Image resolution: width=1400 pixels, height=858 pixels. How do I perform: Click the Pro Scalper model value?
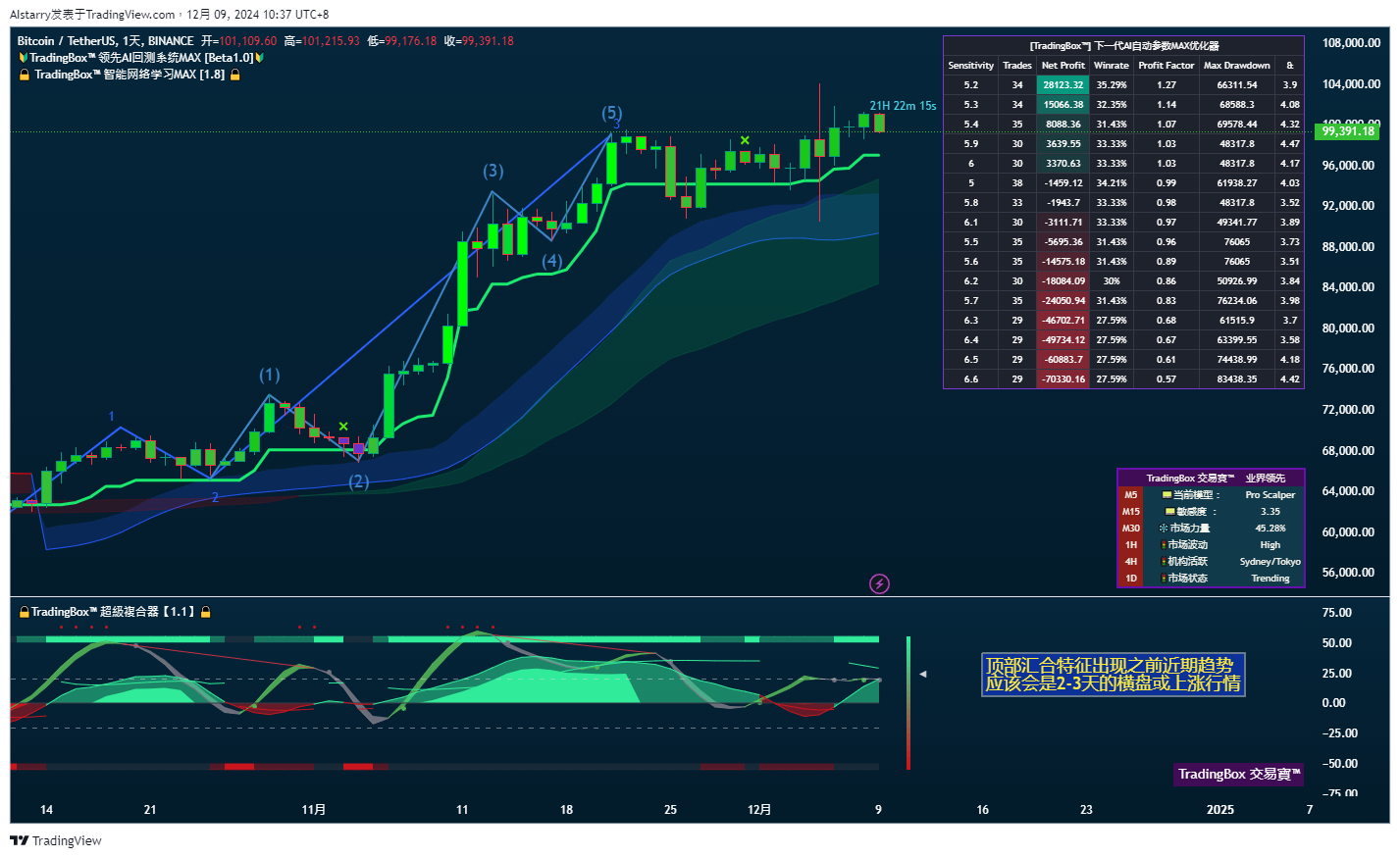(1270, 495)
